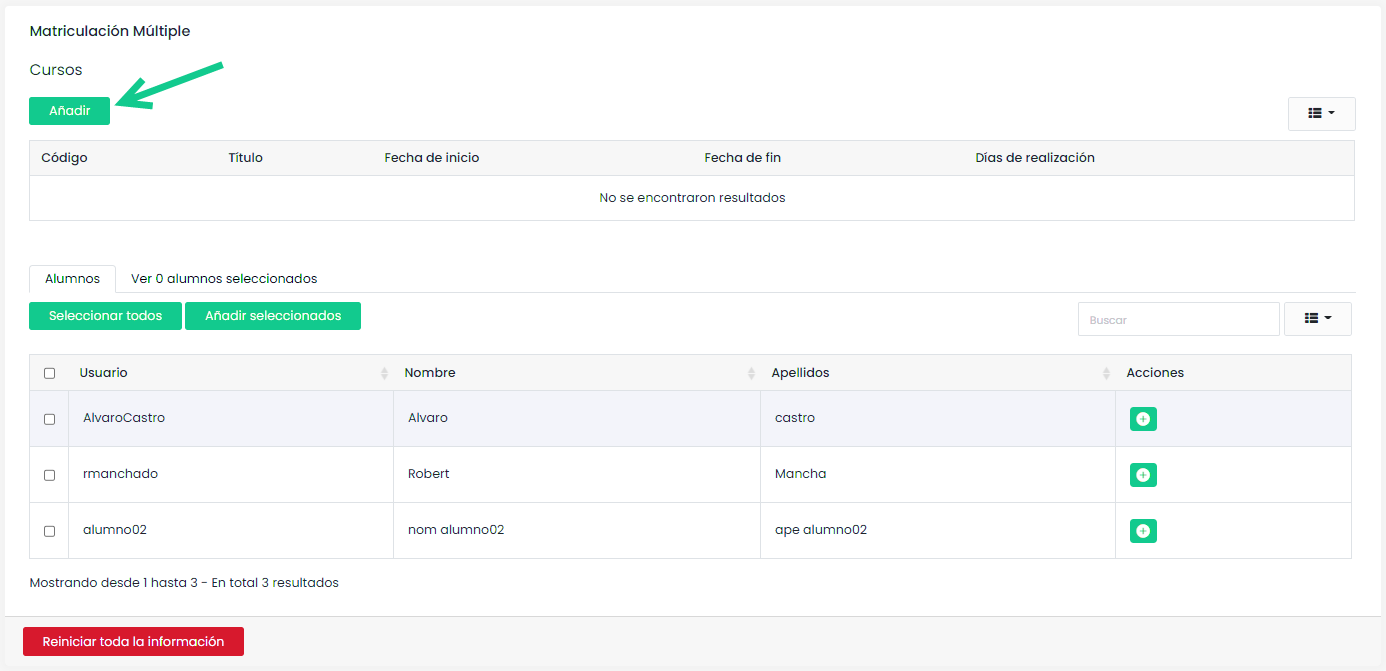Focus the Buscar search field
Screen dimensions: 1386x671
(x=1178, y=319)
